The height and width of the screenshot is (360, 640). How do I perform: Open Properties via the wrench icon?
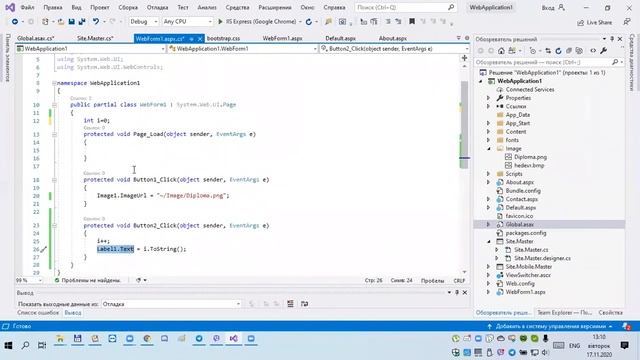[604, 51]
